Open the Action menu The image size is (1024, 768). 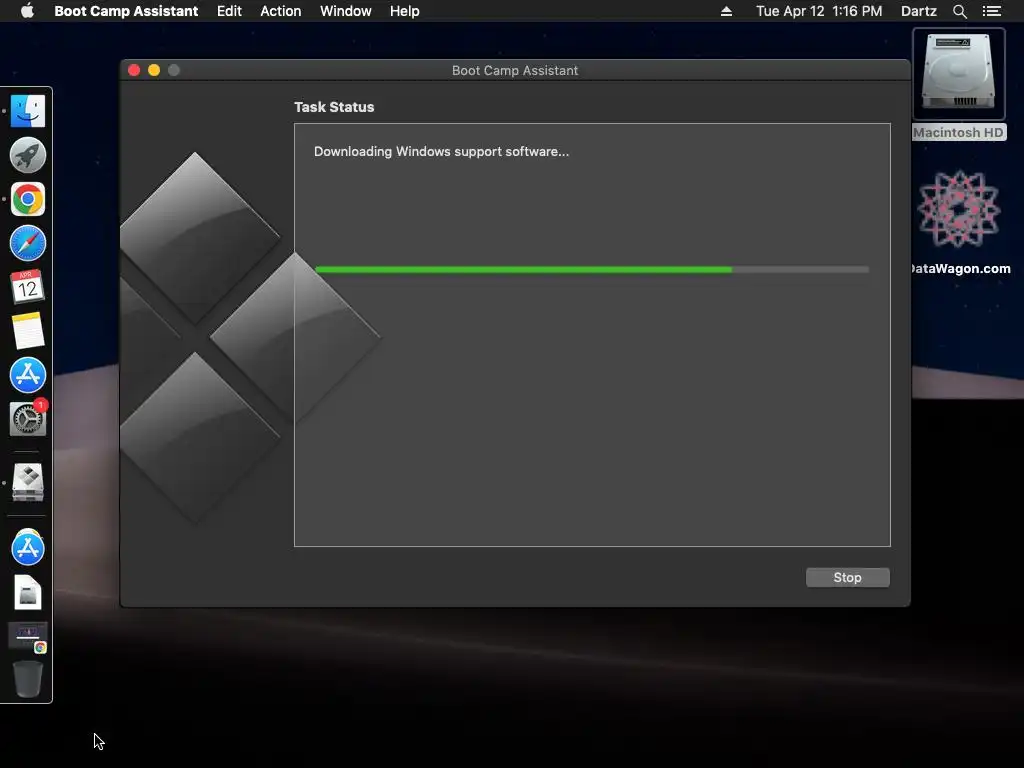click(281, 11)
